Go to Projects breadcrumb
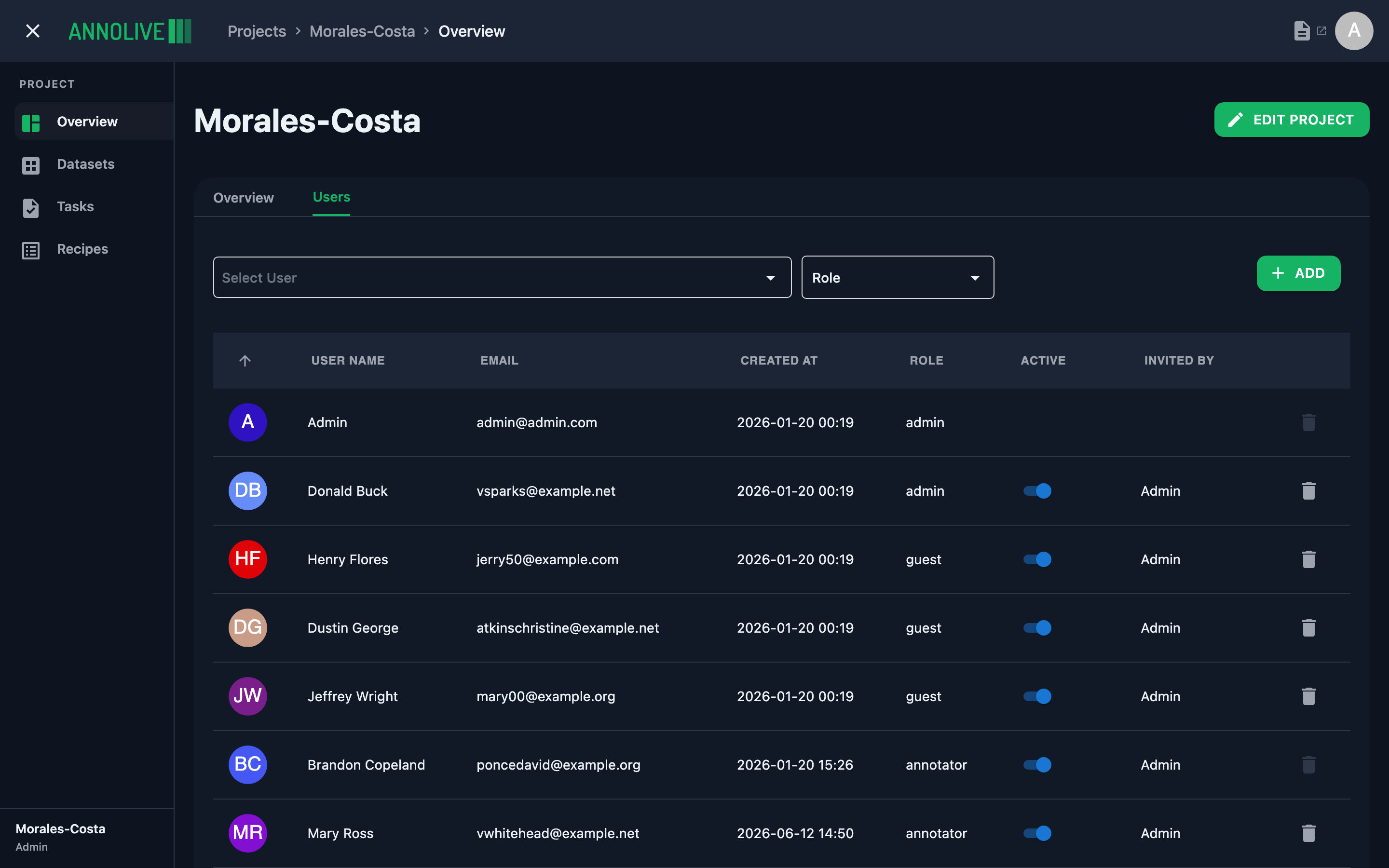Screen dimensions: 1389x868 pyautogui.click(x=257, y=31)
